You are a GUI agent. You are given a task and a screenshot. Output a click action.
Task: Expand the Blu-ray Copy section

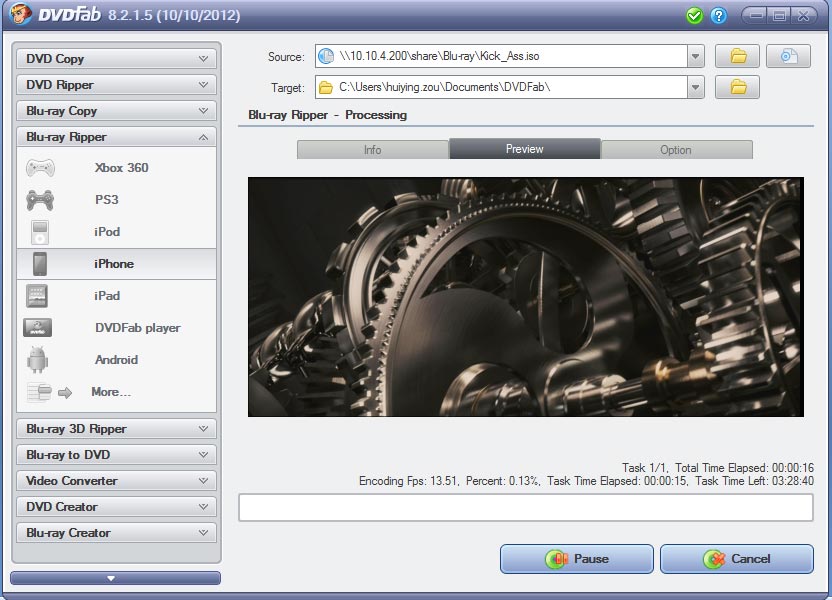116,111
